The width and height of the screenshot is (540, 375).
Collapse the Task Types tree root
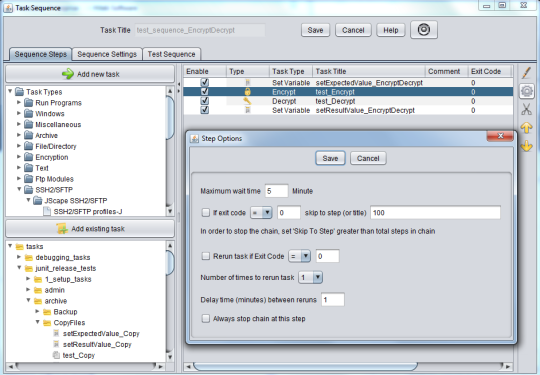click(x=10, y=91)
